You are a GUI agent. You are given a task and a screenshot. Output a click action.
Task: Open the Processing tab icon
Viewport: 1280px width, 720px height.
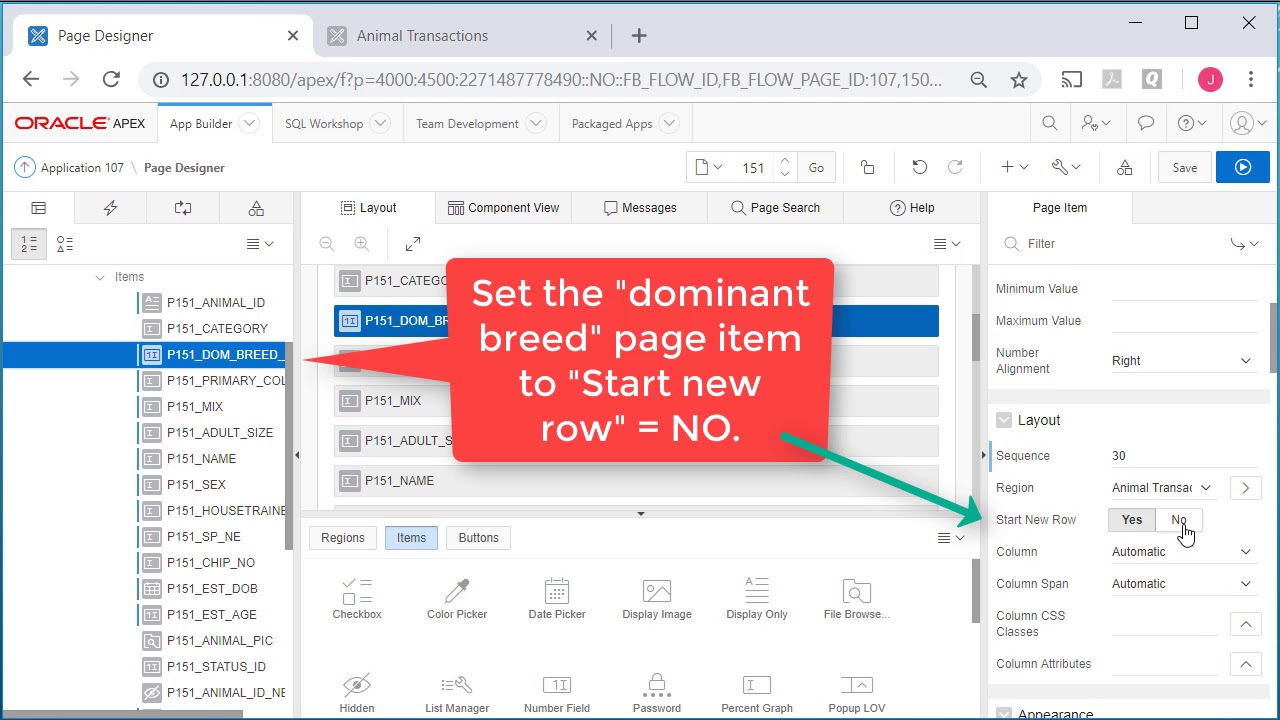pyautogui.click(x=183, y=208)
